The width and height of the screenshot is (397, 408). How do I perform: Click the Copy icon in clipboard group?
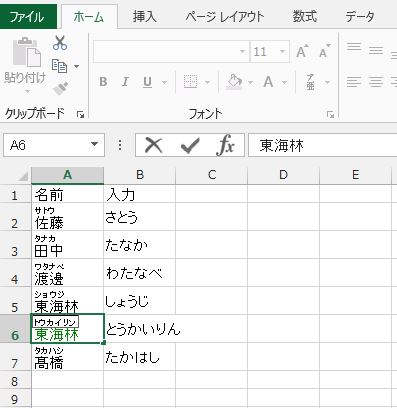tap(60, 66)
